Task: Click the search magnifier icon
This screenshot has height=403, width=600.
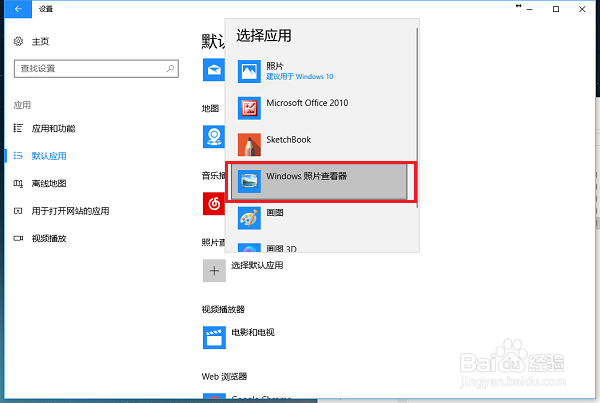Action: (x=170, y=69)
